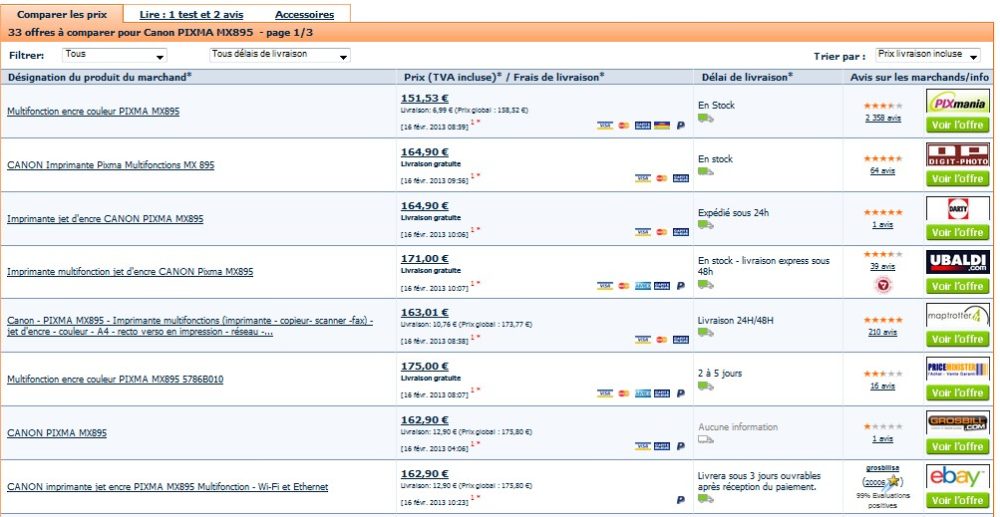Click 'Voir l'offre' for Maptrotter

coord(957,339)
